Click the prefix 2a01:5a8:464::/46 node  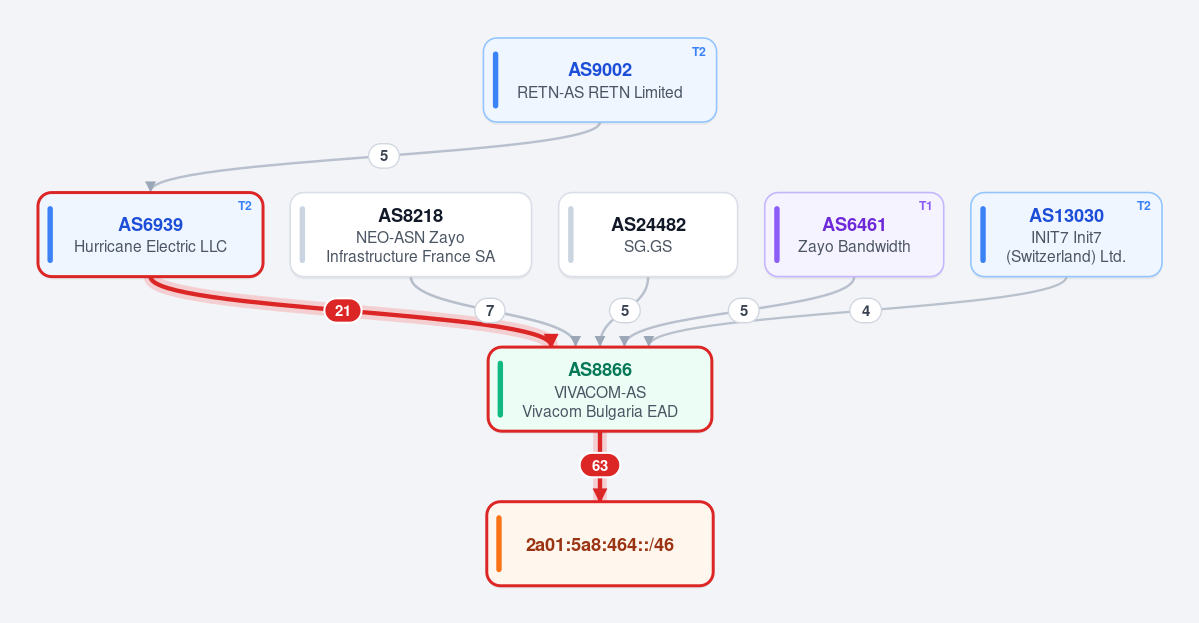point(600,544)
